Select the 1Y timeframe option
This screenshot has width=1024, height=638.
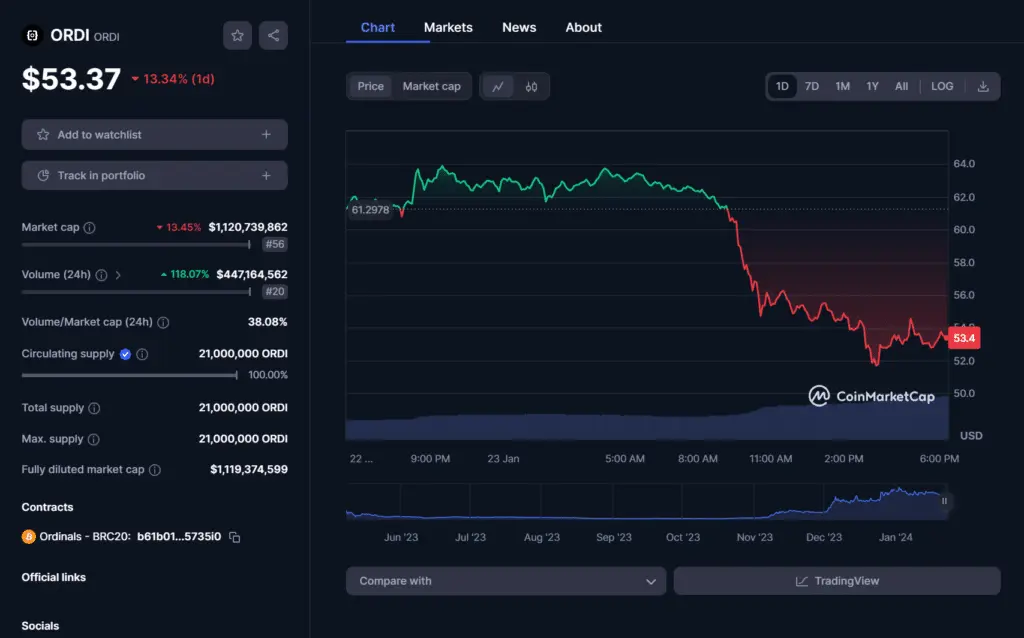(871, 86)
